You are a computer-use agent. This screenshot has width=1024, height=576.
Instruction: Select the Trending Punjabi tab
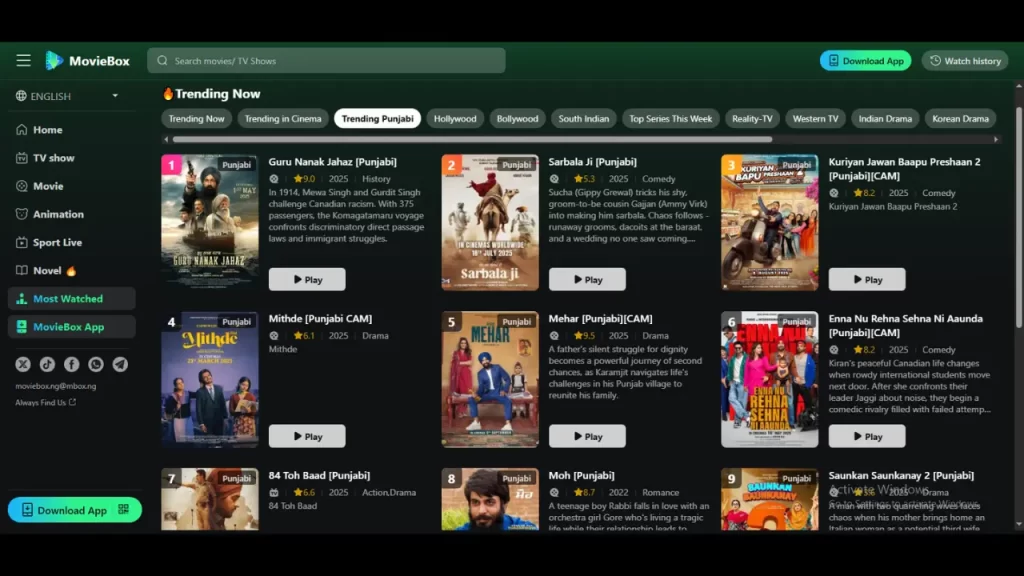[377, 118]
